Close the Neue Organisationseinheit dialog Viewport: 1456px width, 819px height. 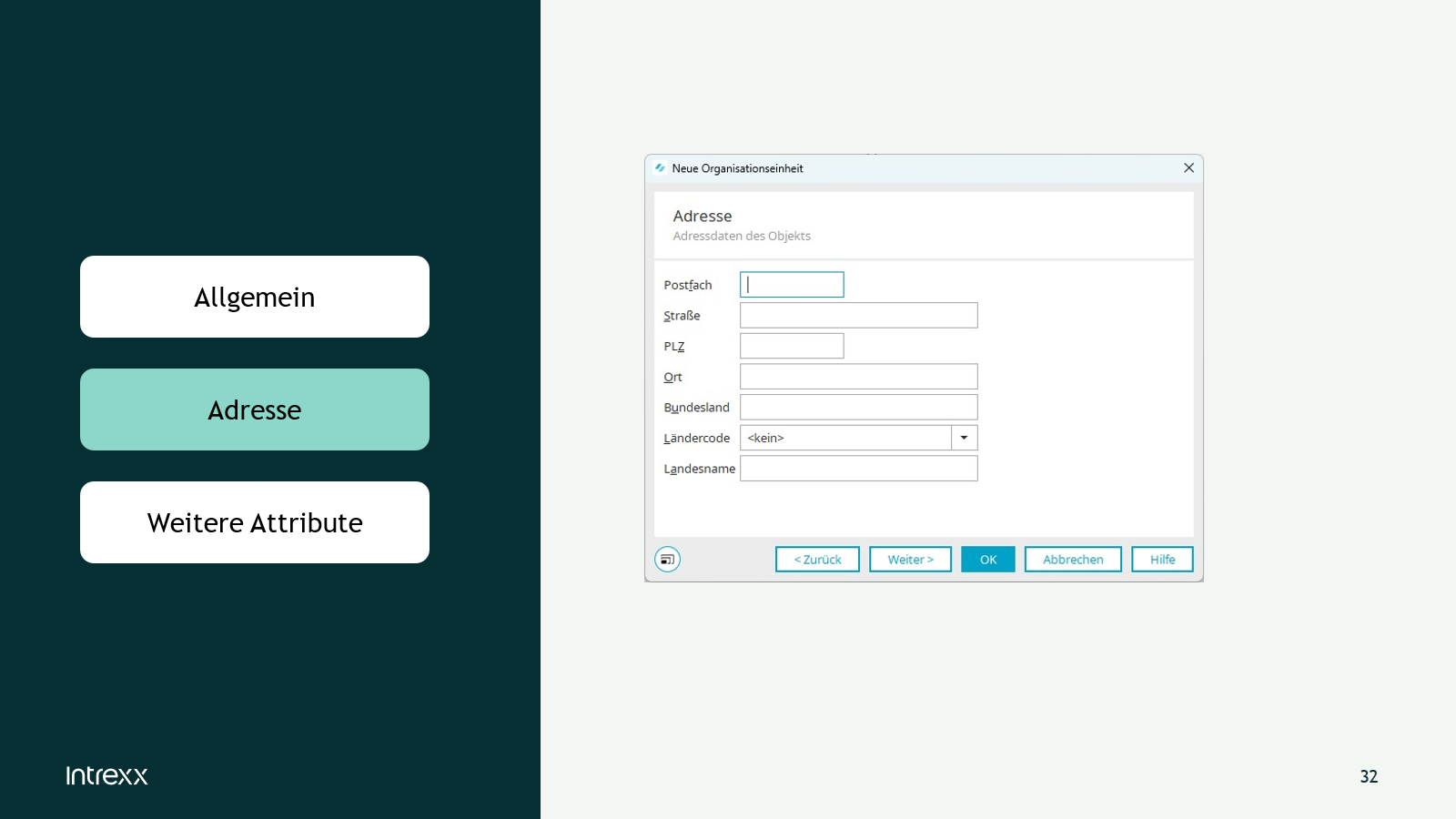click(x=1188, y=168)
